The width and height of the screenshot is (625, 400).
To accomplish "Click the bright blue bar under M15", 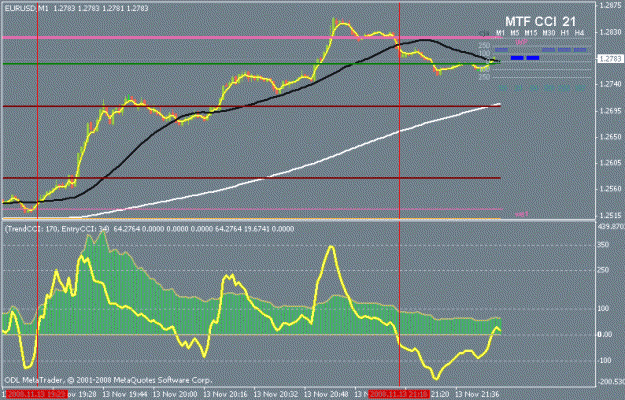I will click(x=533, y=58).
